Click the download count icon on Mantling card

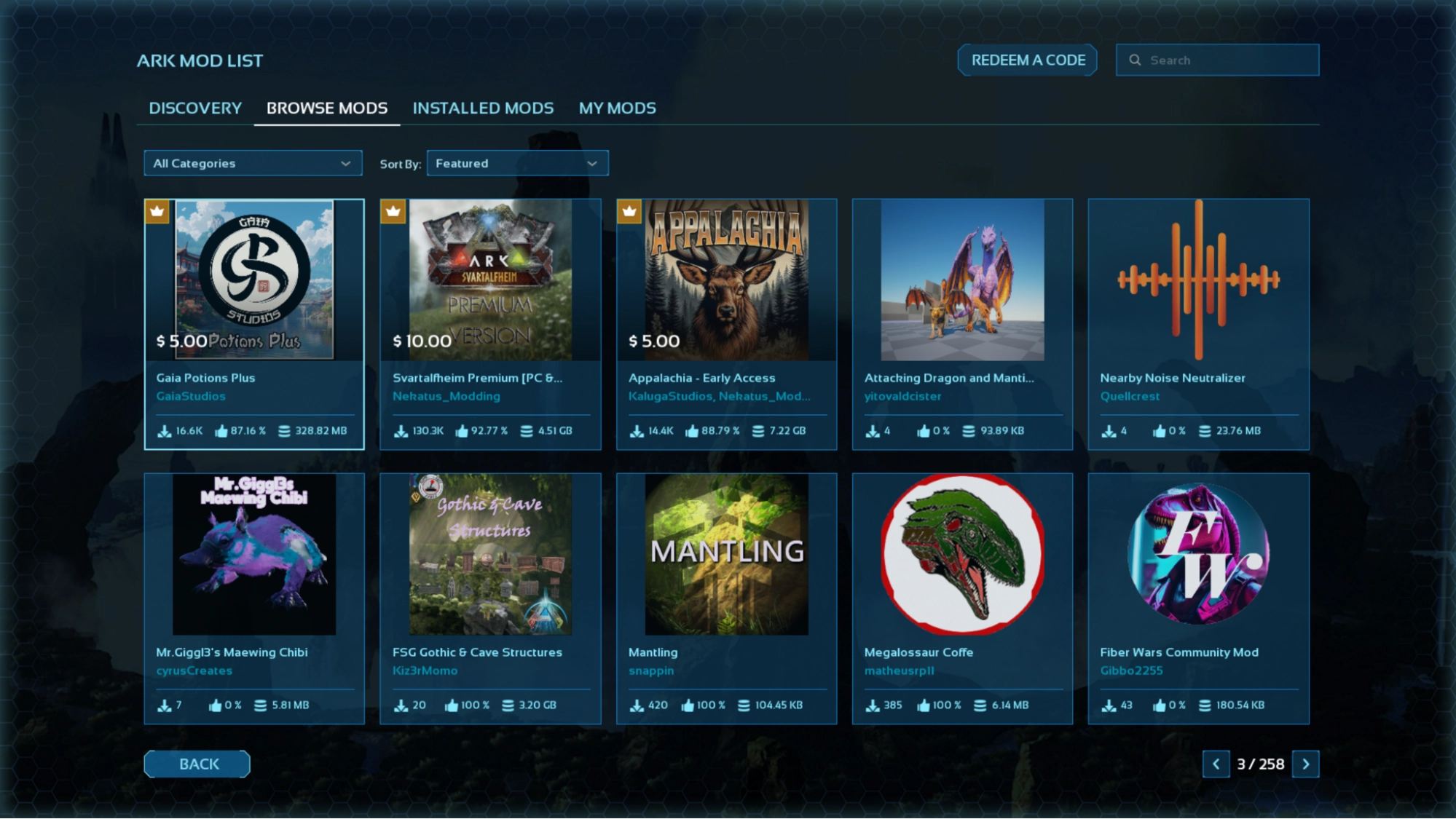point(637,705)
